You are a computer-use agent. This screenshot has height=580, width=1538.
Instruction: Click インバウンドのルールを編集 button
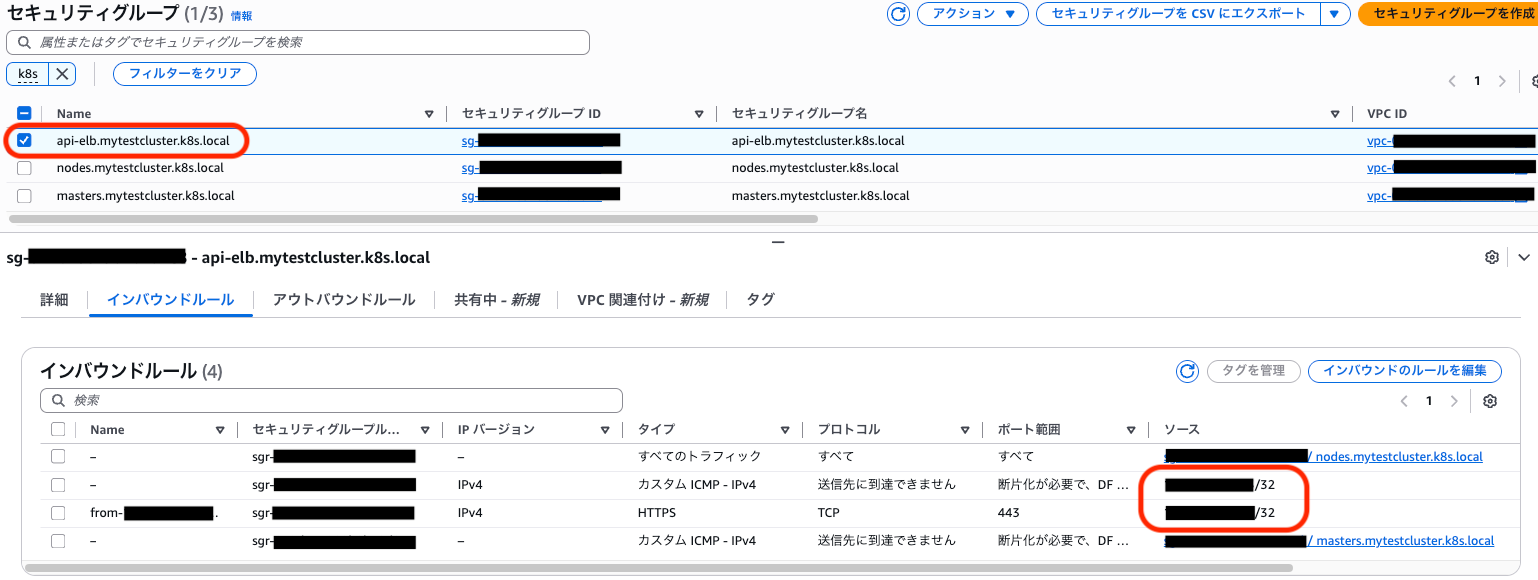1404,371
